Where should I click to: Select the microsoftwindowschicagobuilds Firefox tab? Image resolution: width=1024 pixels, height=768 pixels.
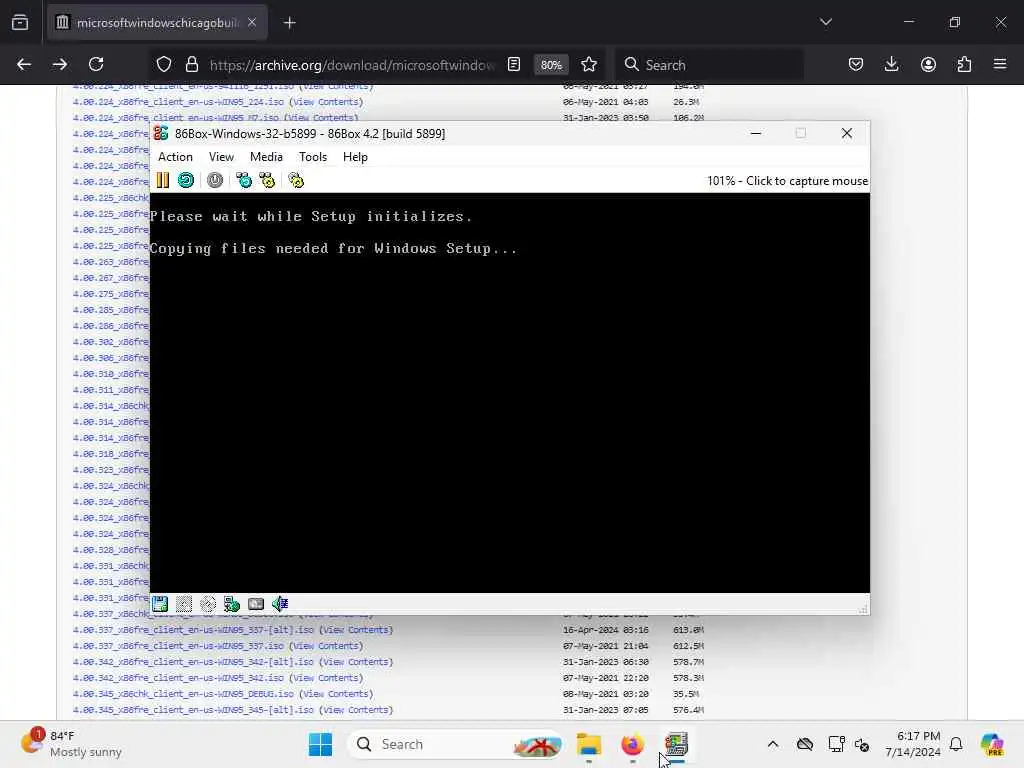(157, 23)
